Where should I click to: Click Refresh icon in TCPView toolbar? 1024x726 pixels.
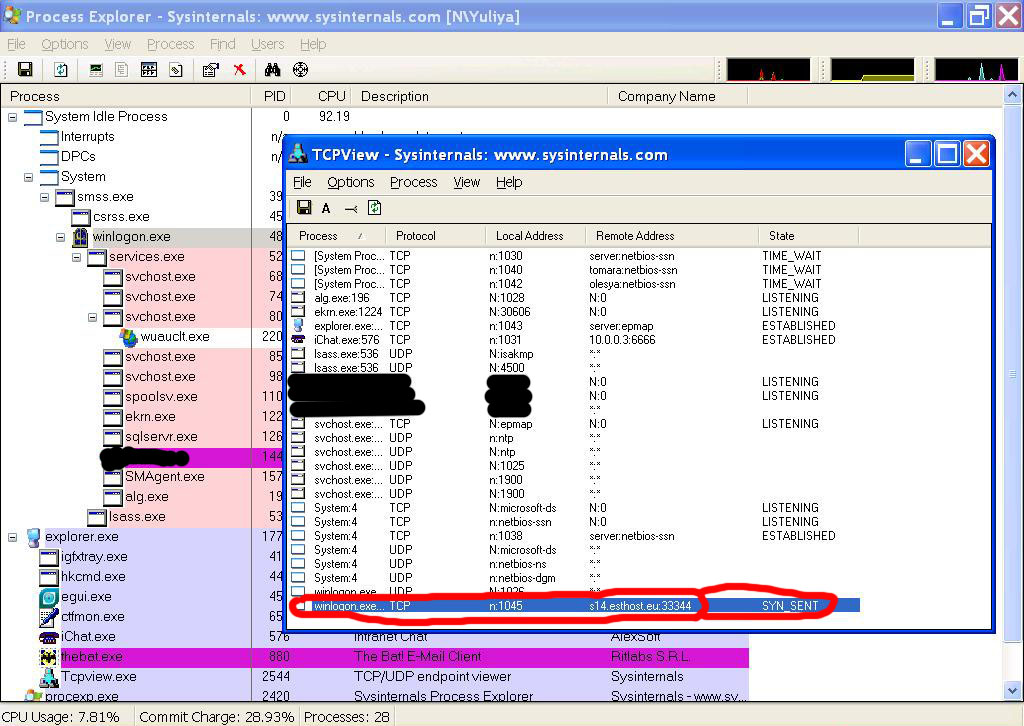(x=374, y=208)
